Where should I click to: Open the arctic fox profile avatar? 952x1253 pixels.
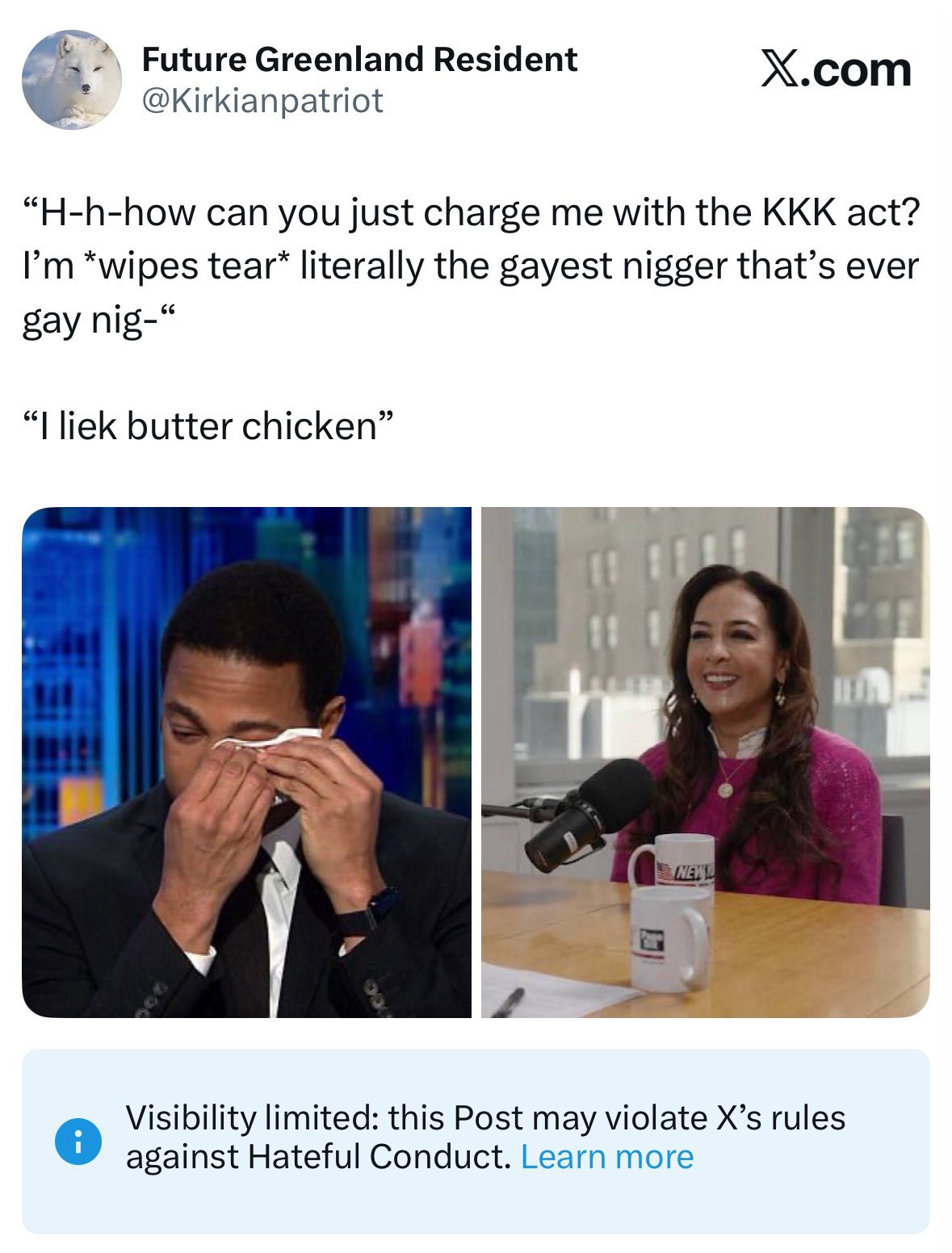pos(71,79)
